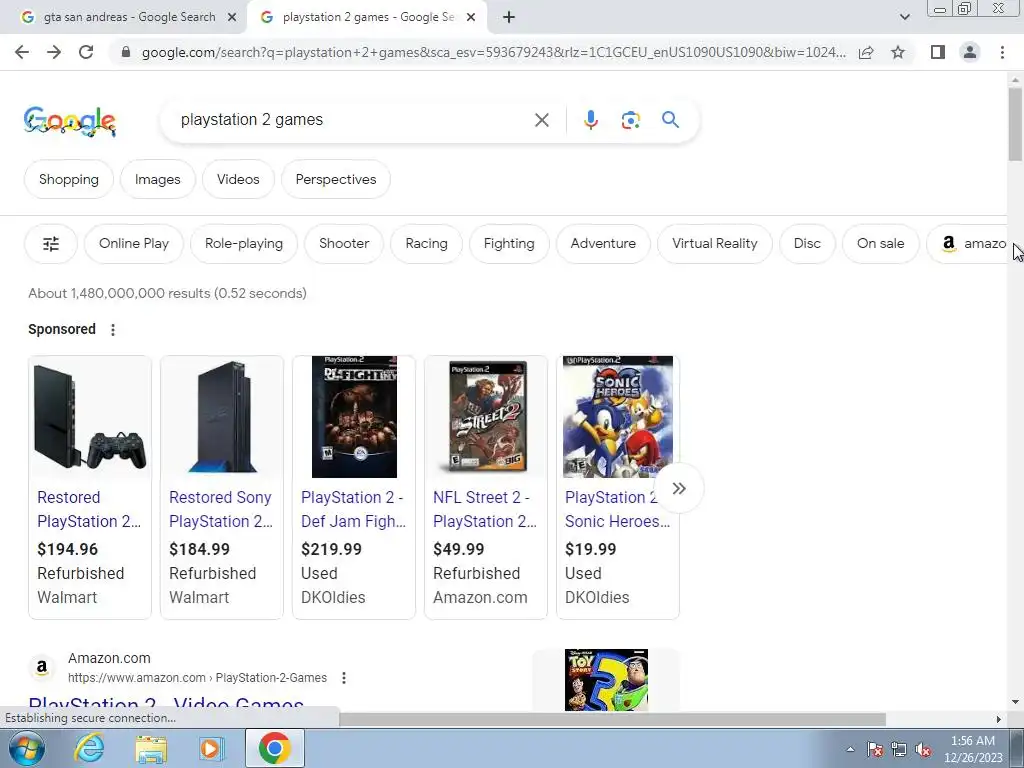Open Restored PlayStation 2 $194.96 listing
Screen dimensions: 1024x768
[x=89, y=509]
